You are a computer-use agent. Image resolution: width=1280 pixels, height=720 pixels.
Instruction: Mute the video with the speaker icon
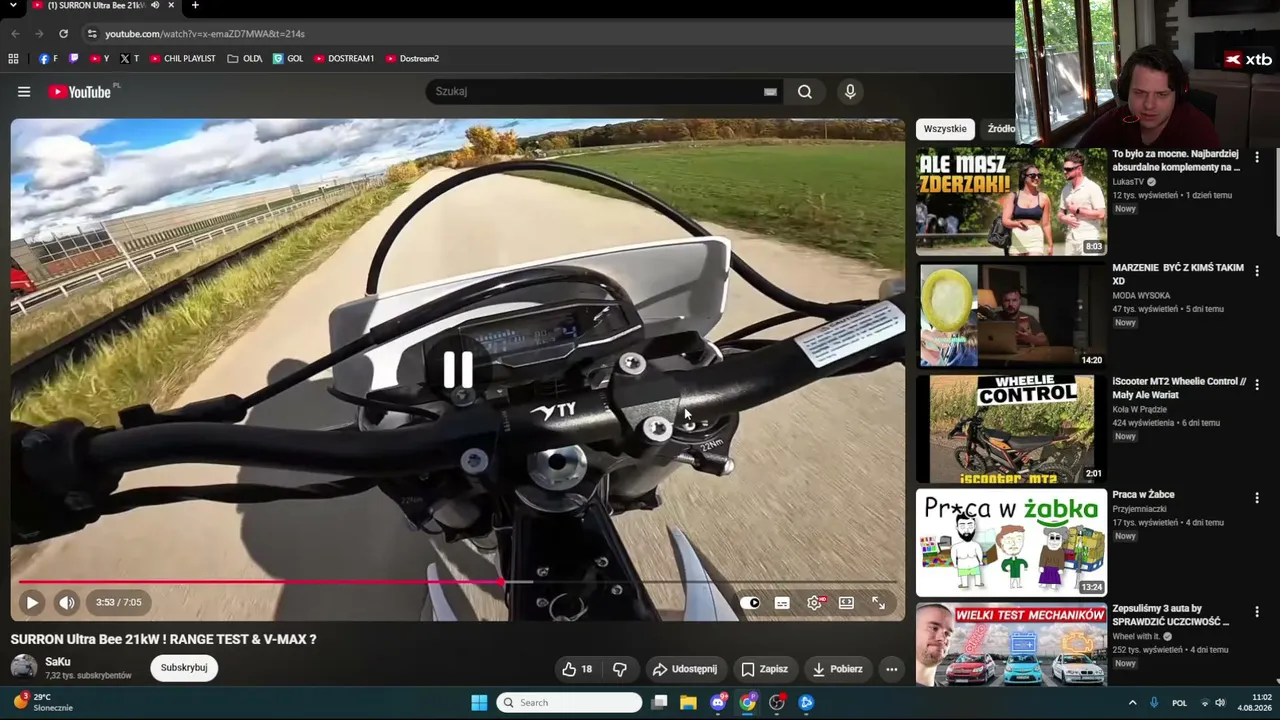coord(67,603)
